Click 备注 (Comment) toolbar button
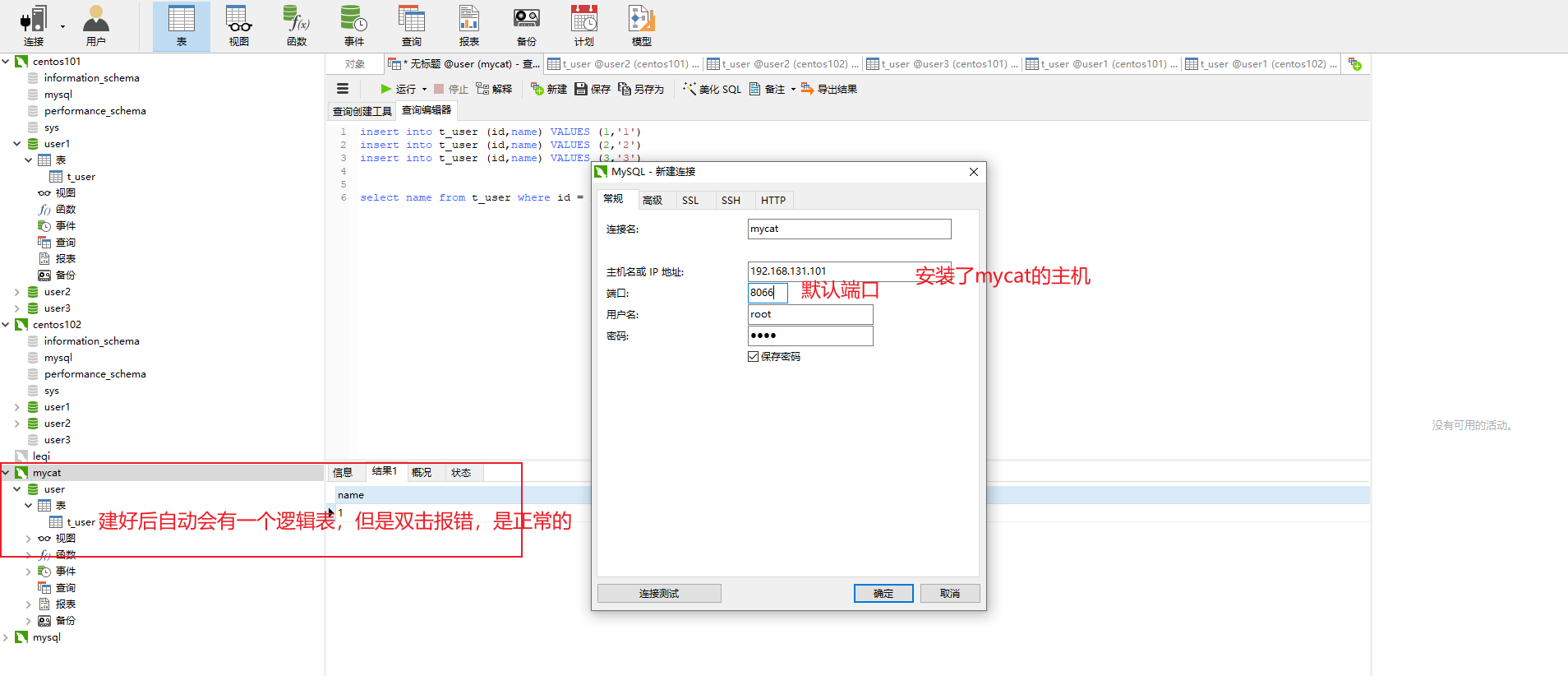Viewport: 1568px width, 676px height. click(x=768, y=89)
